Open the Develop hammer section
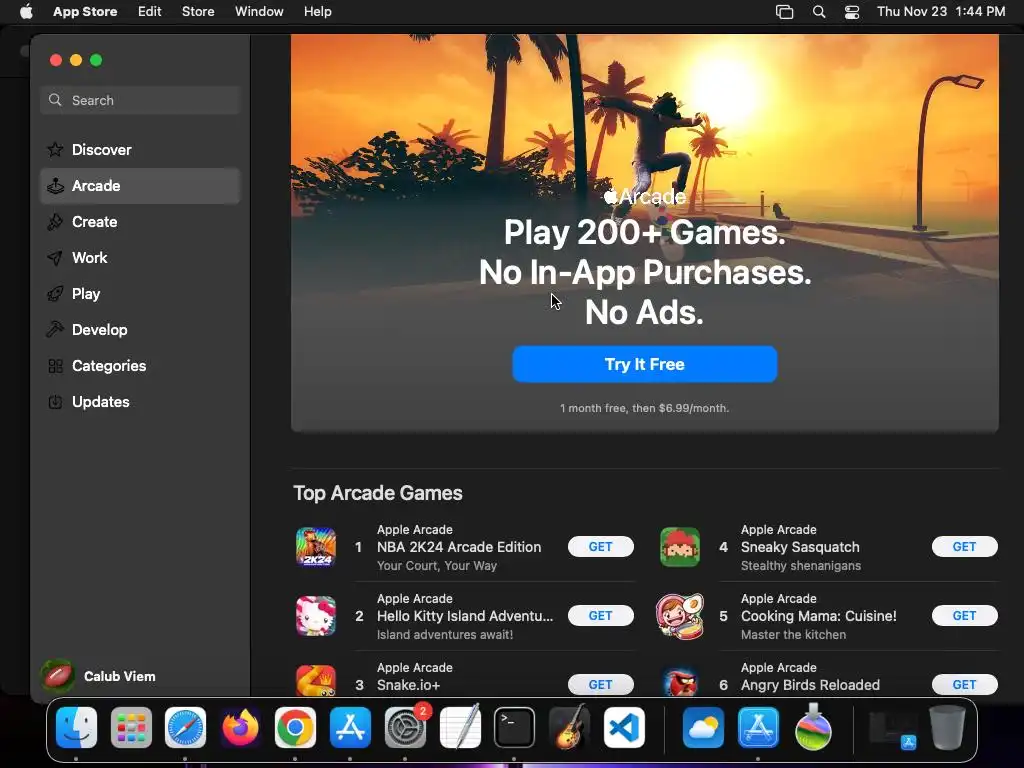This screenshot has width=1024, height=768. tap(140, 330)
